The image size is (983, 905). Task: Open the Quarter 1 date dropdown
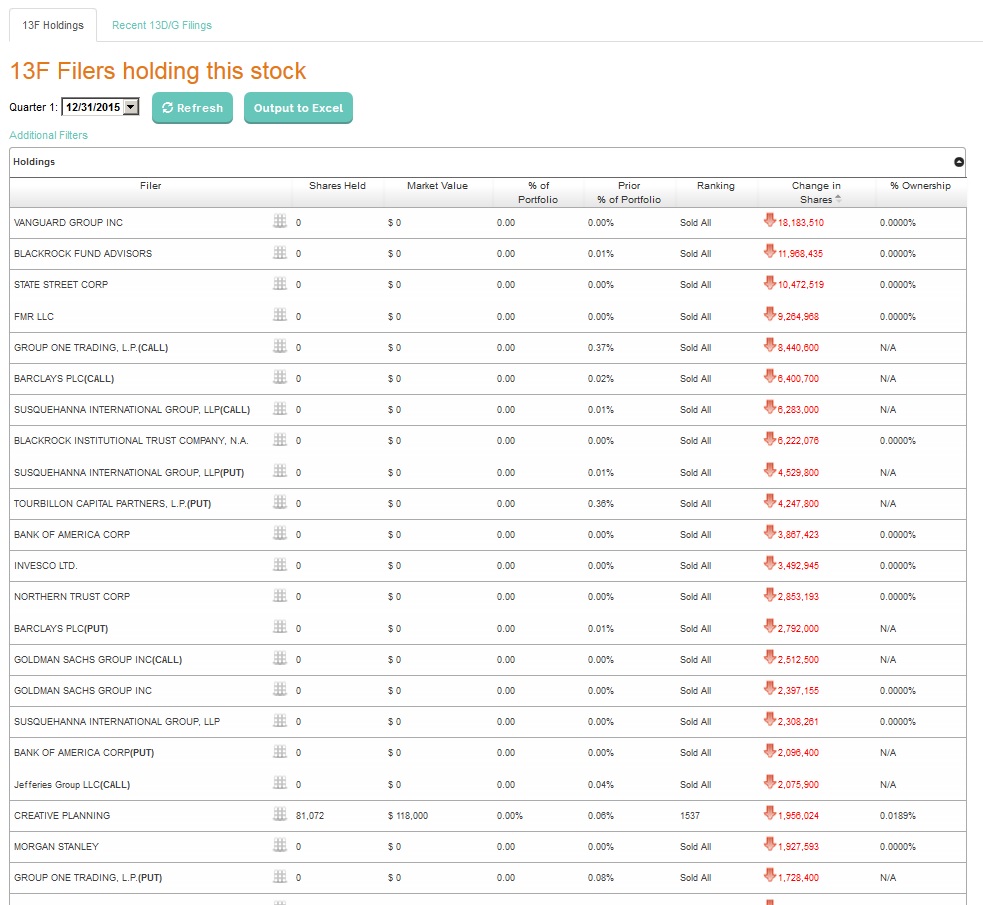point(130,108)
